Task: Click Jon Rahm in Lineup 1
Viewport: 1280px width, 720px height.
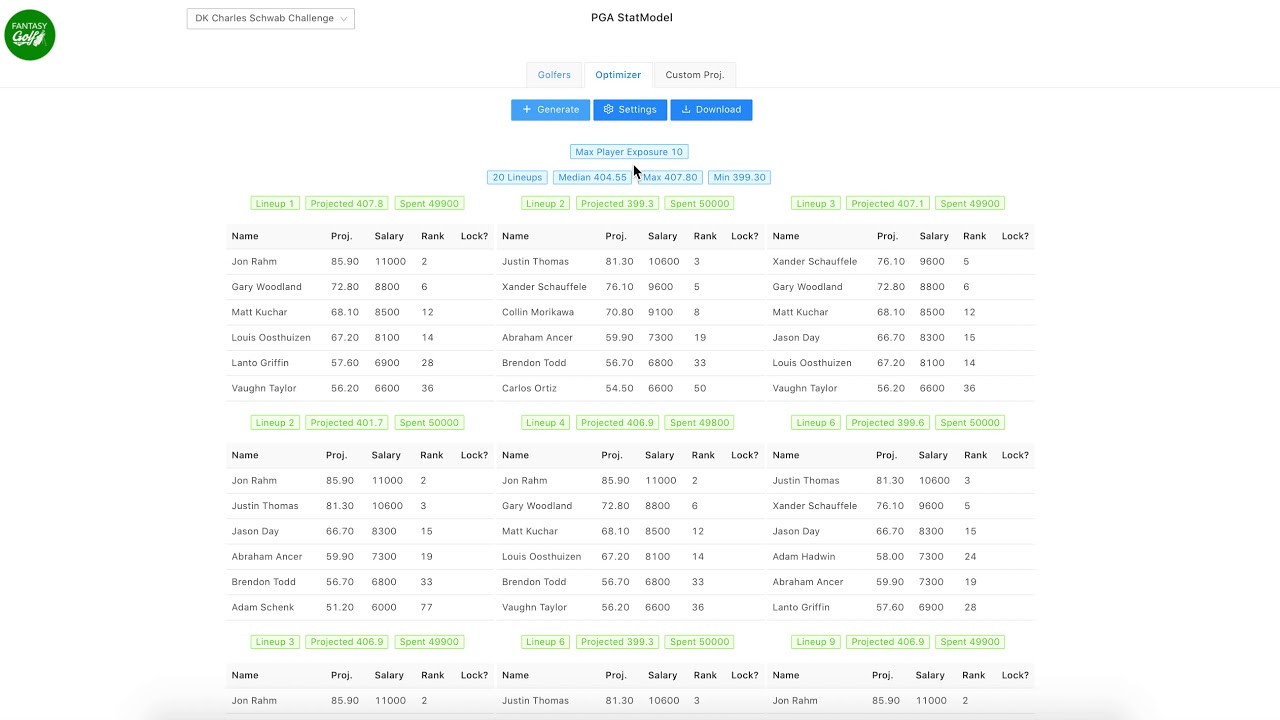Action: [254, 261]
